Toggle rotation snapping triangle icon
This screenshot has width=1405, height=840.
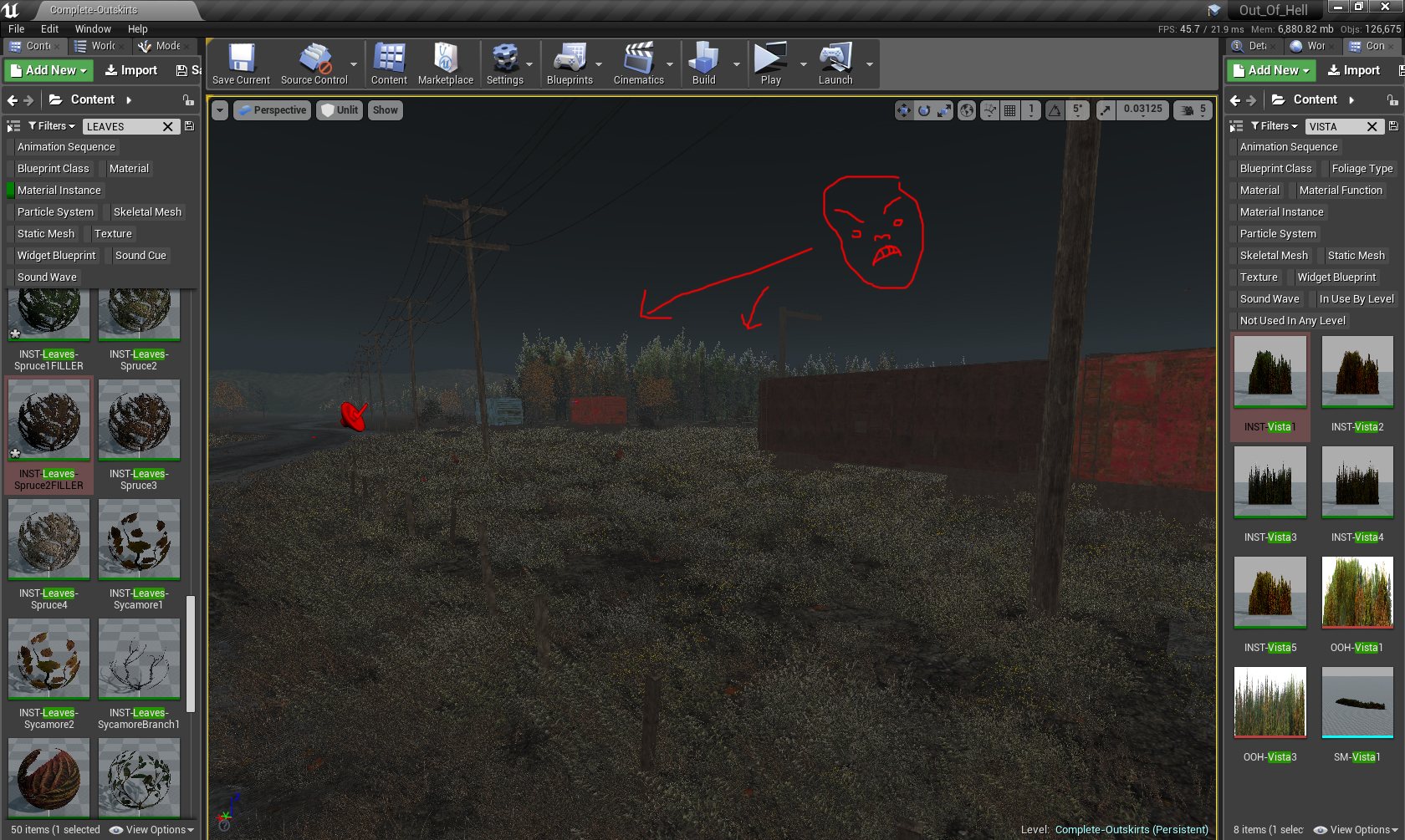tap(1055, 110)
